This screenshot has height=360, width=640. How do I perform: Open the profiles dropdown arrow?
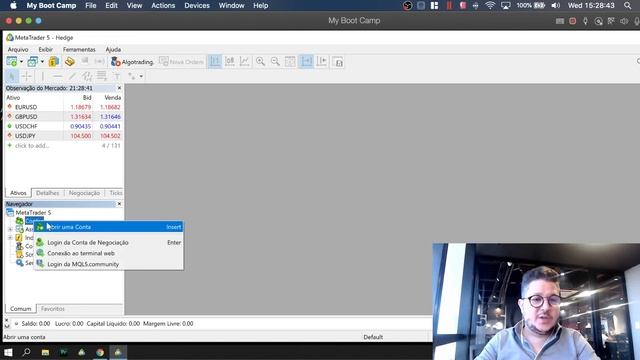[42, 62]
